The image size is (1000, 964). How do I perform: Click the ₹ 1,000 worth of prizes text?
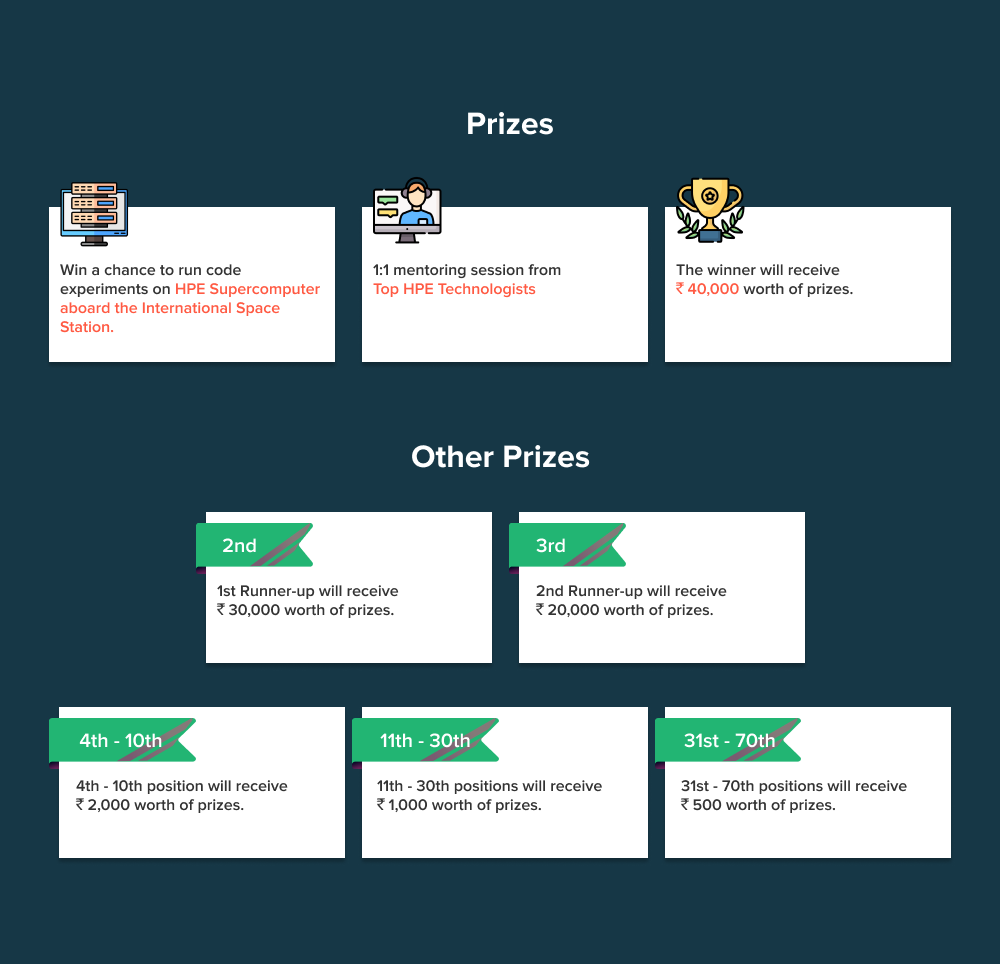tap(459, 805)
